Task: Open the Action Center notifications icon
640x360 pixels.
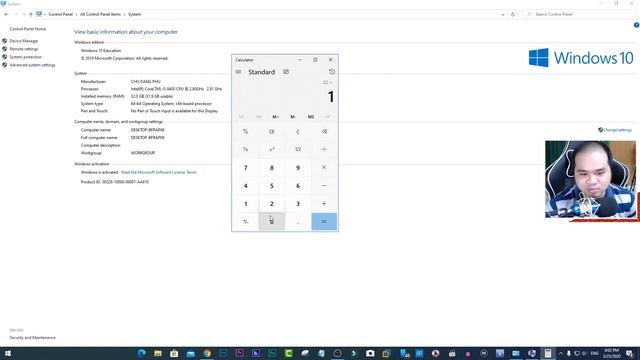Action: coord(629,353)
